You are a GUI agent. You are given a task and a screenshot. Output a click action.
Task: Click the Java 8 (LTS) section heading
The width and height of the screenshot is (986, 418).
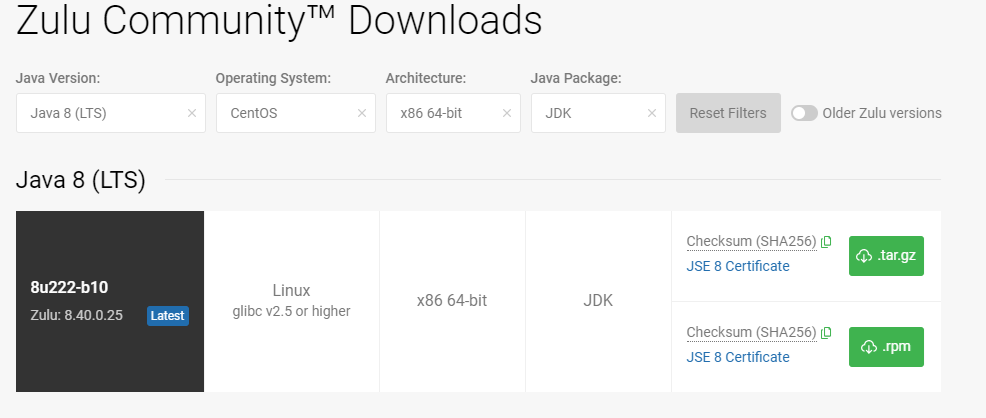80,181
